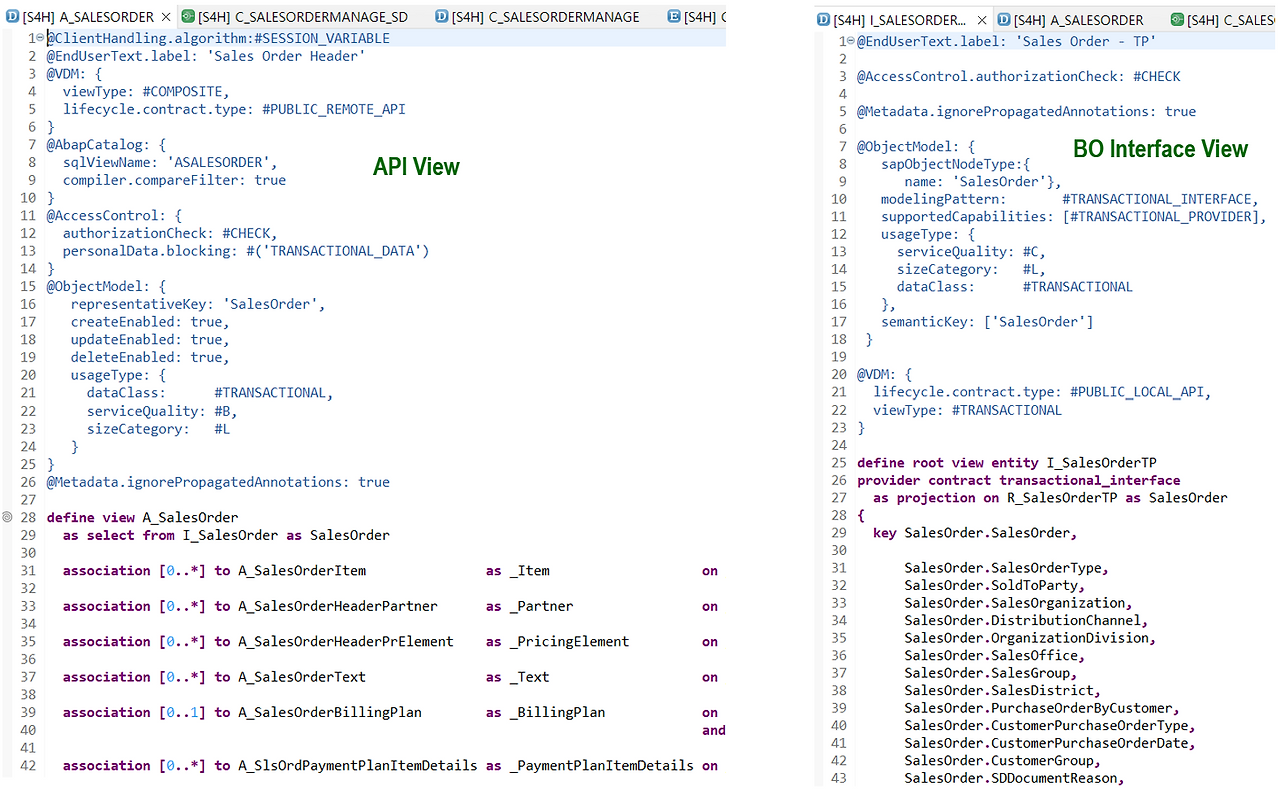The height and width of the screenshot is (794, 1280).
Task: Click the green object icon on C_SALESORDERMANAGE_SD tab
Action: pyautogui.click(x=187, y=16)
